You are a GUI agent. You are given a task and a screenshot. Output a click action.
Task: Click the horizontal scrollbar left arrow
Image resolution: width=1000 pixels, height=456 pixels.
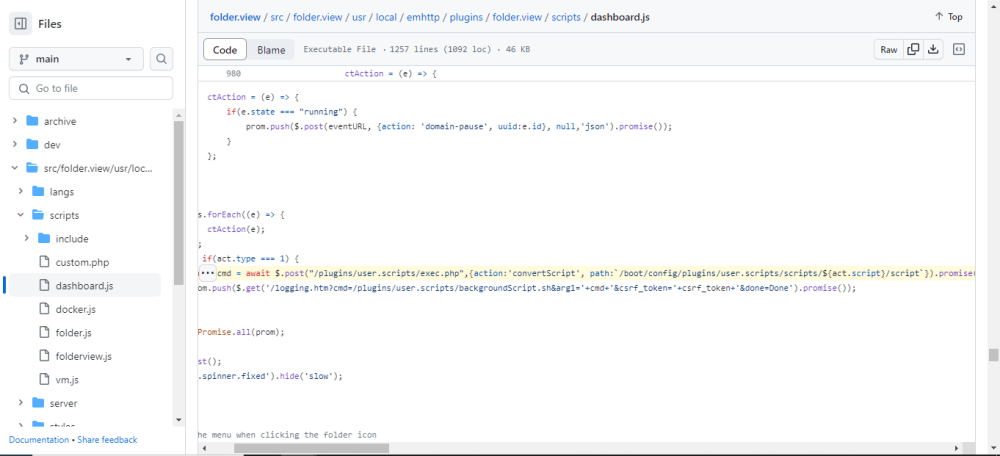(x=205, y=448)
